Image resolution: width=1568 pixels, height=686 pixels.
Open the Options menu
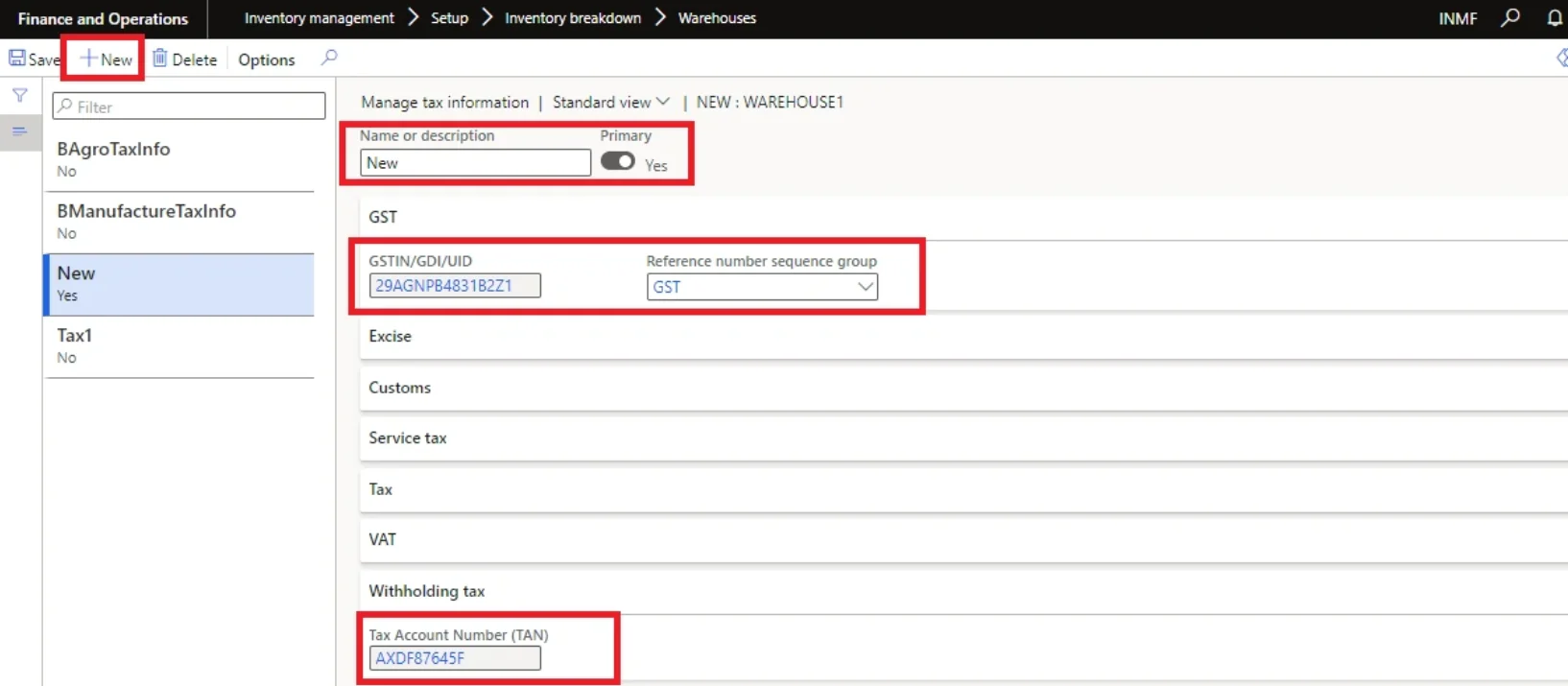(x=267, y=59)
